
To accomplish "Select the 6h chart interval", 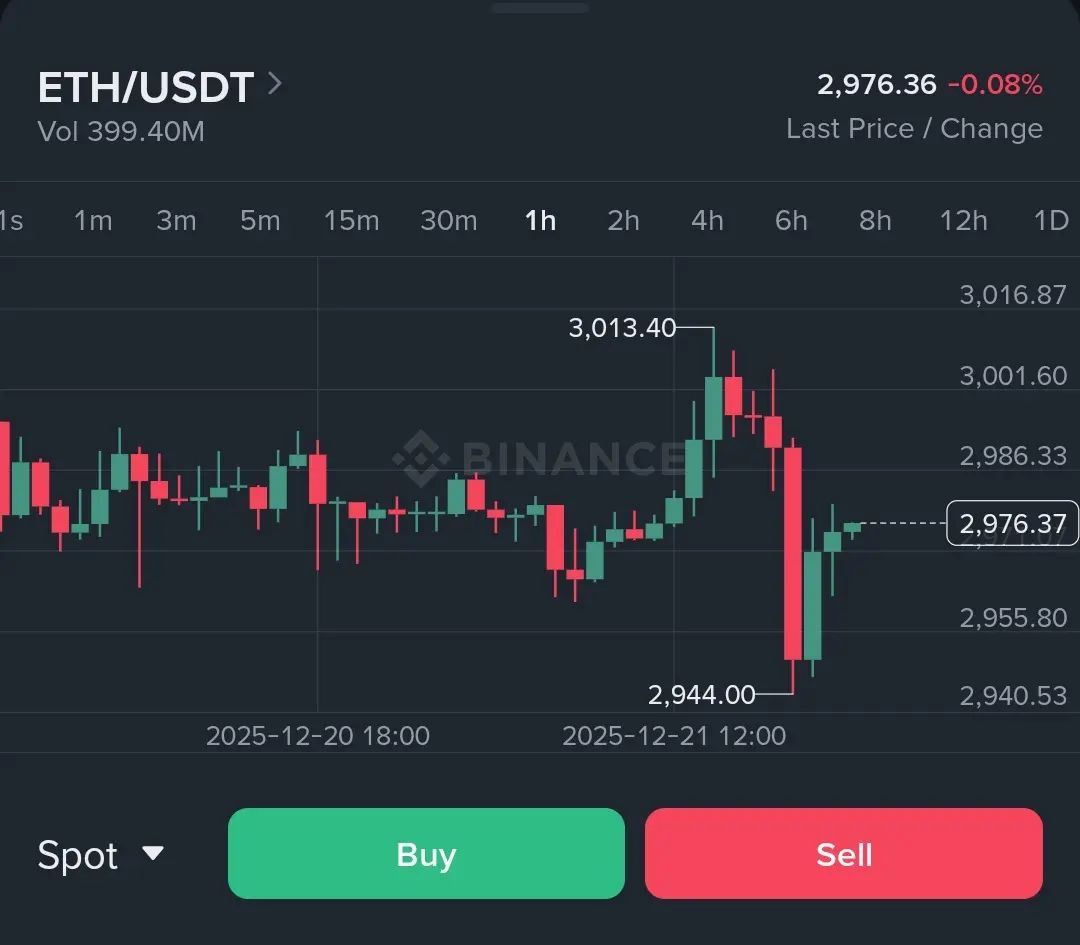I will coord(791,220).
